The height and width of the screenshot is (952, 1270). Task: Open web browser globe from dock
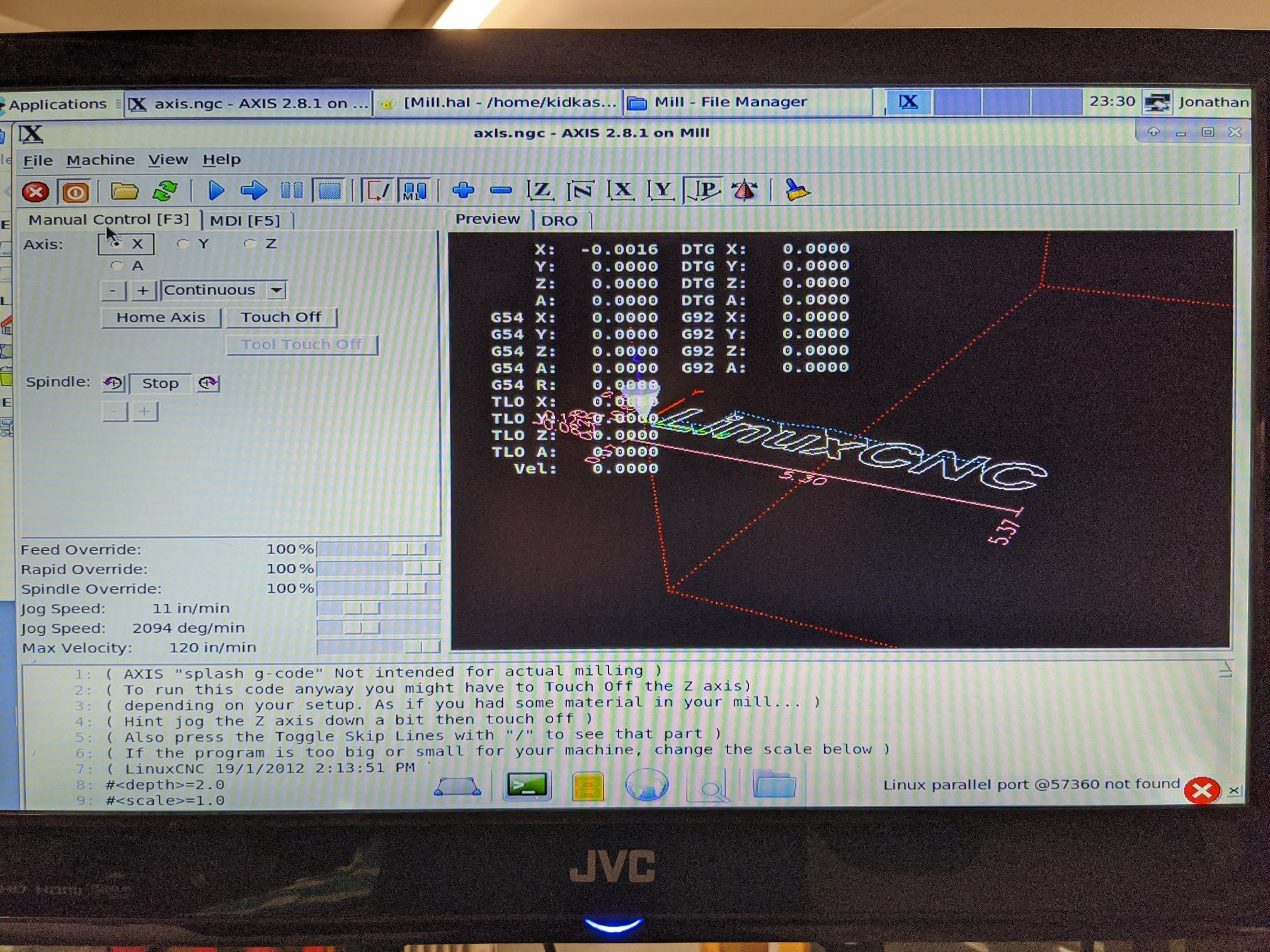pos(647,785)
